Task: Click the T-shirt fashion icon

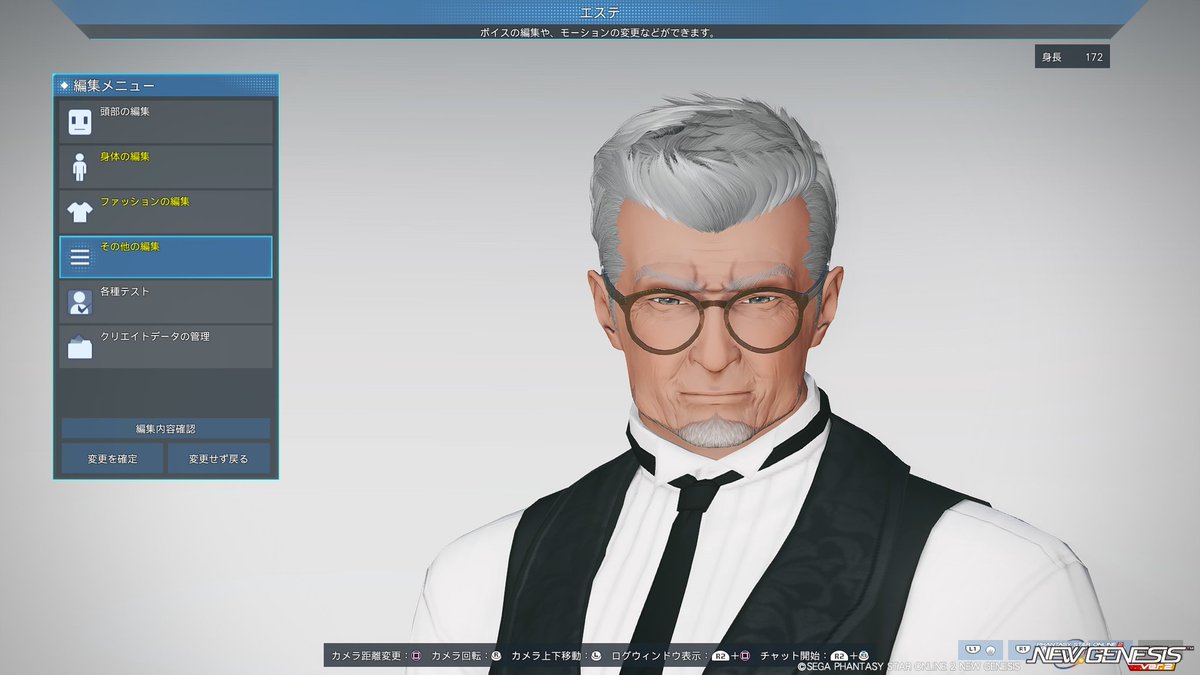Action: click(x=80, y=211)
